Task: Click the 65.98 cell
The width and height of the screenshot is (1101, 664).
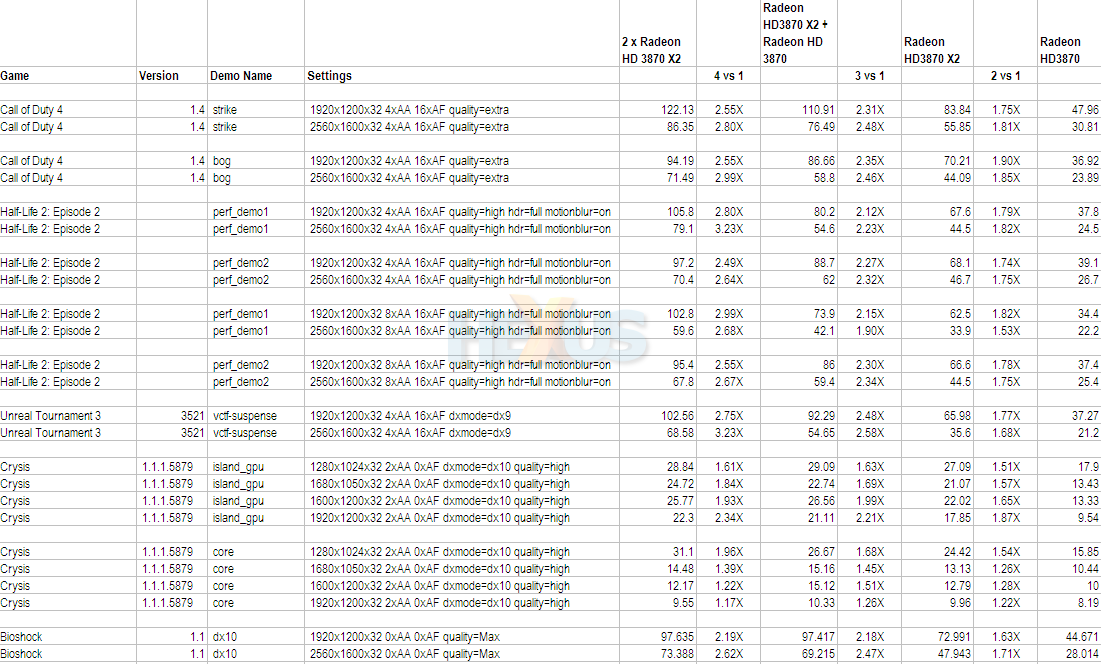Action: 937,416
